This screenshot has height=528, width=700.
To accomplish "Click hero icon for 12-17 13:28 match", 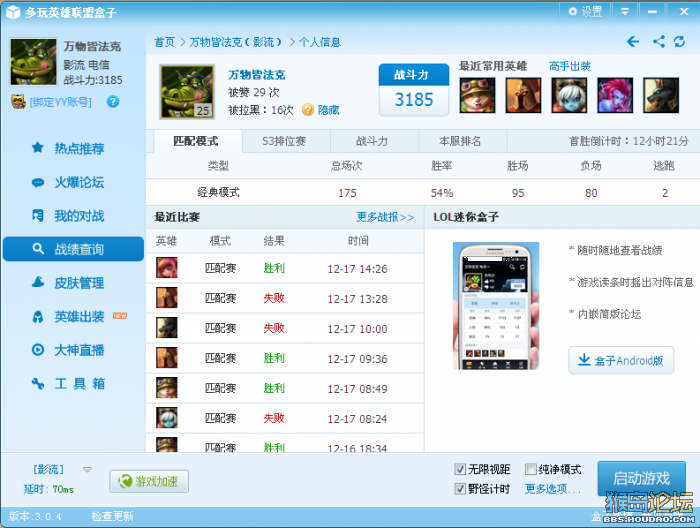I will [167, 298].
